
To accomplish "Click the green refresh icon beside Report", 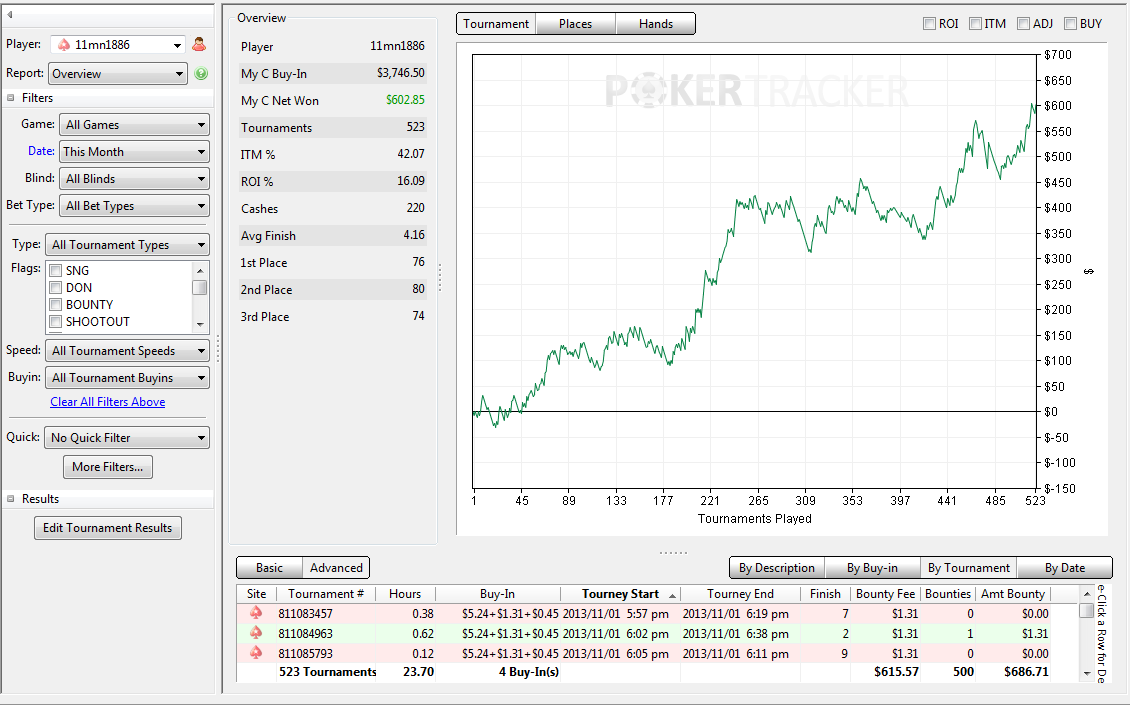I will pos(201,74).
